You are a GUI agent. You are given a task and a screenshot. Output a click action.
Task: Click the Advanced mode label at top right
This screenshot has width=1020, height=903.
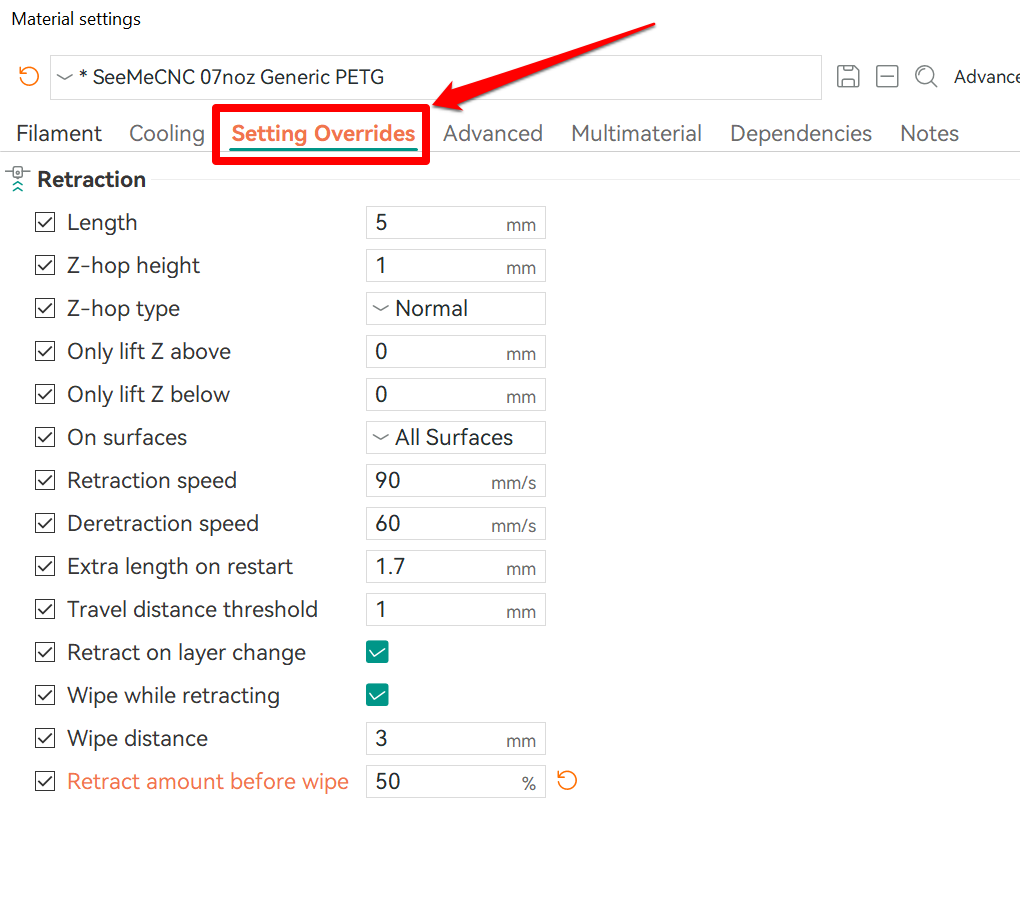986,77
